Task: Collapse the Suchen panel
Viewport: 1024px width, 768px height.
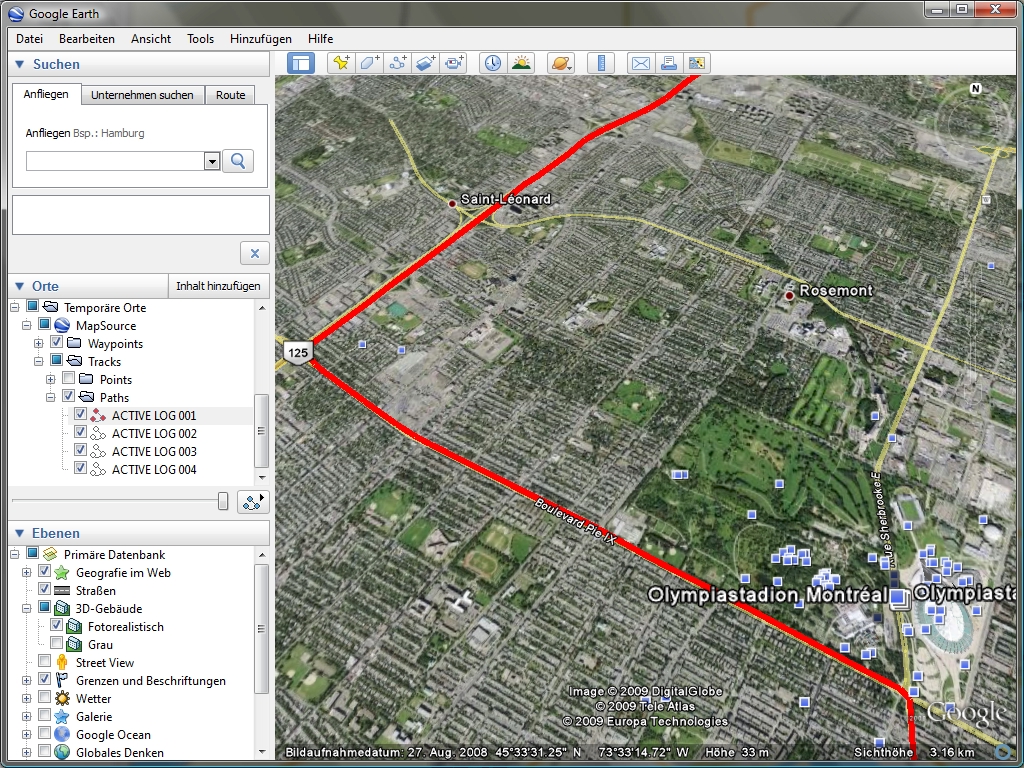Action: coord(20,64)
